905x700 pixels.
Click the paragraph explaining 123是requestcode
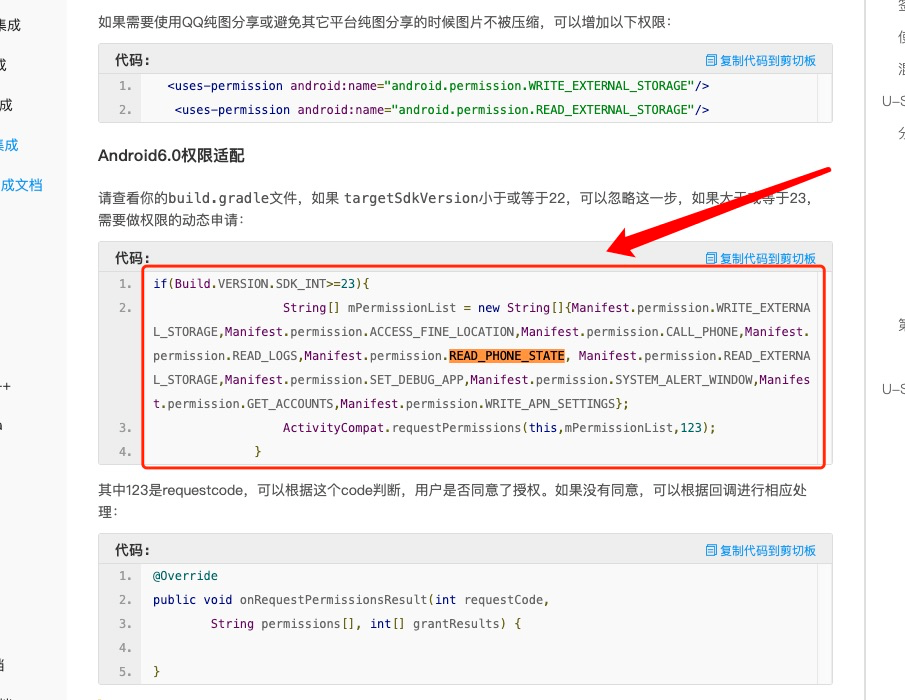pos(452,500)
